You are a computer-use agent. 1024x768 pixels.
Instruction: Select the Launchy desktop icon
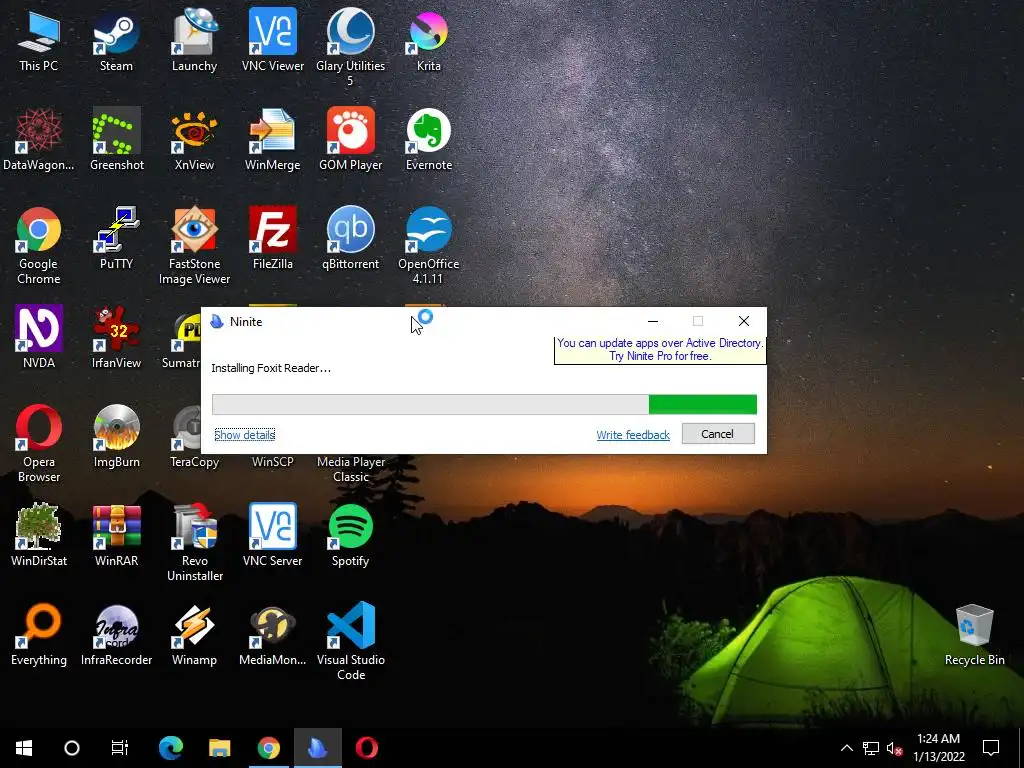[194, 39]
